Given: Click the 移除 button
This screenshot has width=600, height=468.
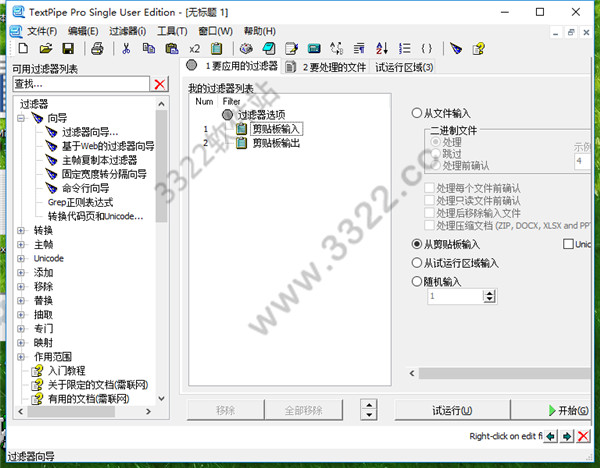Looking at the screenshot, I should [225, 411].
